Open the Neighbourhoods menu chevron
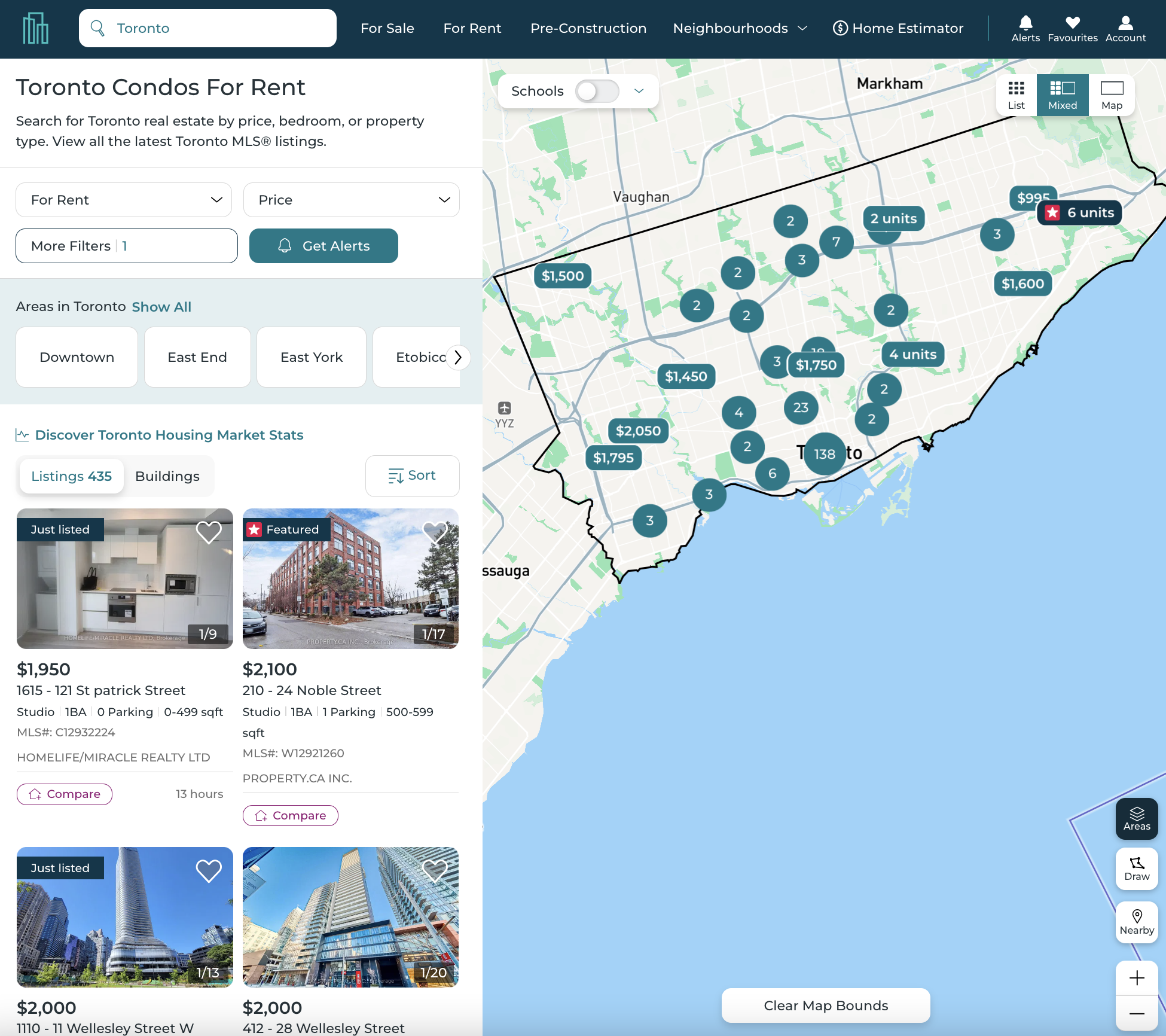 point(802,28)
